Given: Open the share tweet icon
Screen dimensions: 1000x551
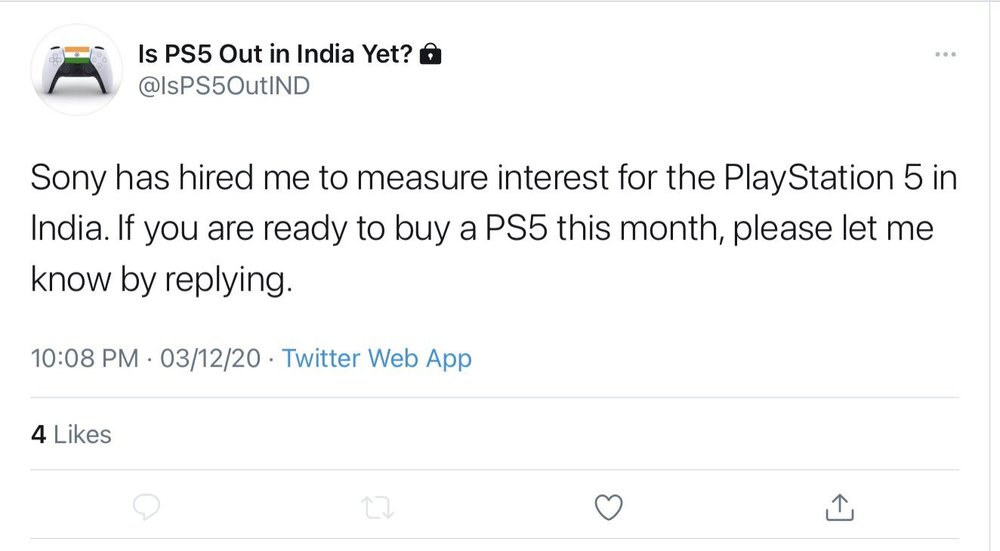Looking at the screenshot, I should [838, 507].
